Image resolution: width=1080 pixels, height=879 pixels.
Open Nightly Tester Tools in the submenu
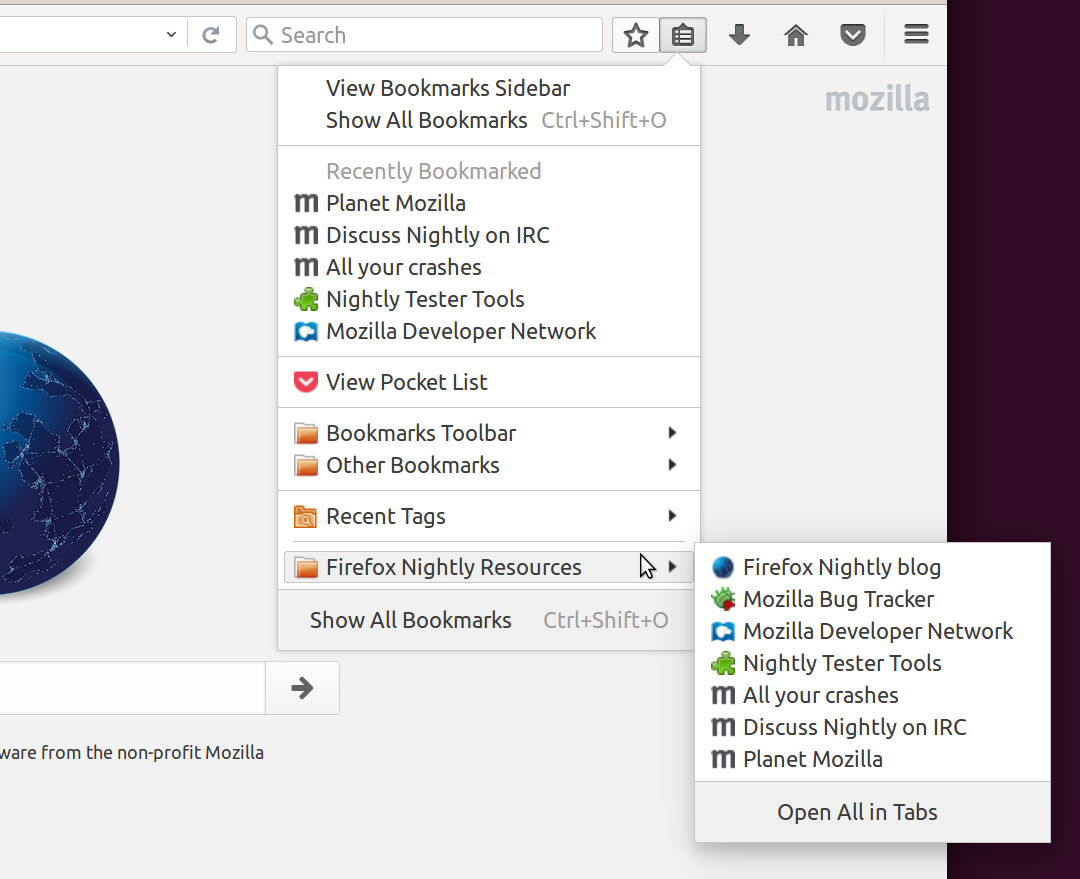(x=841, y=664)
